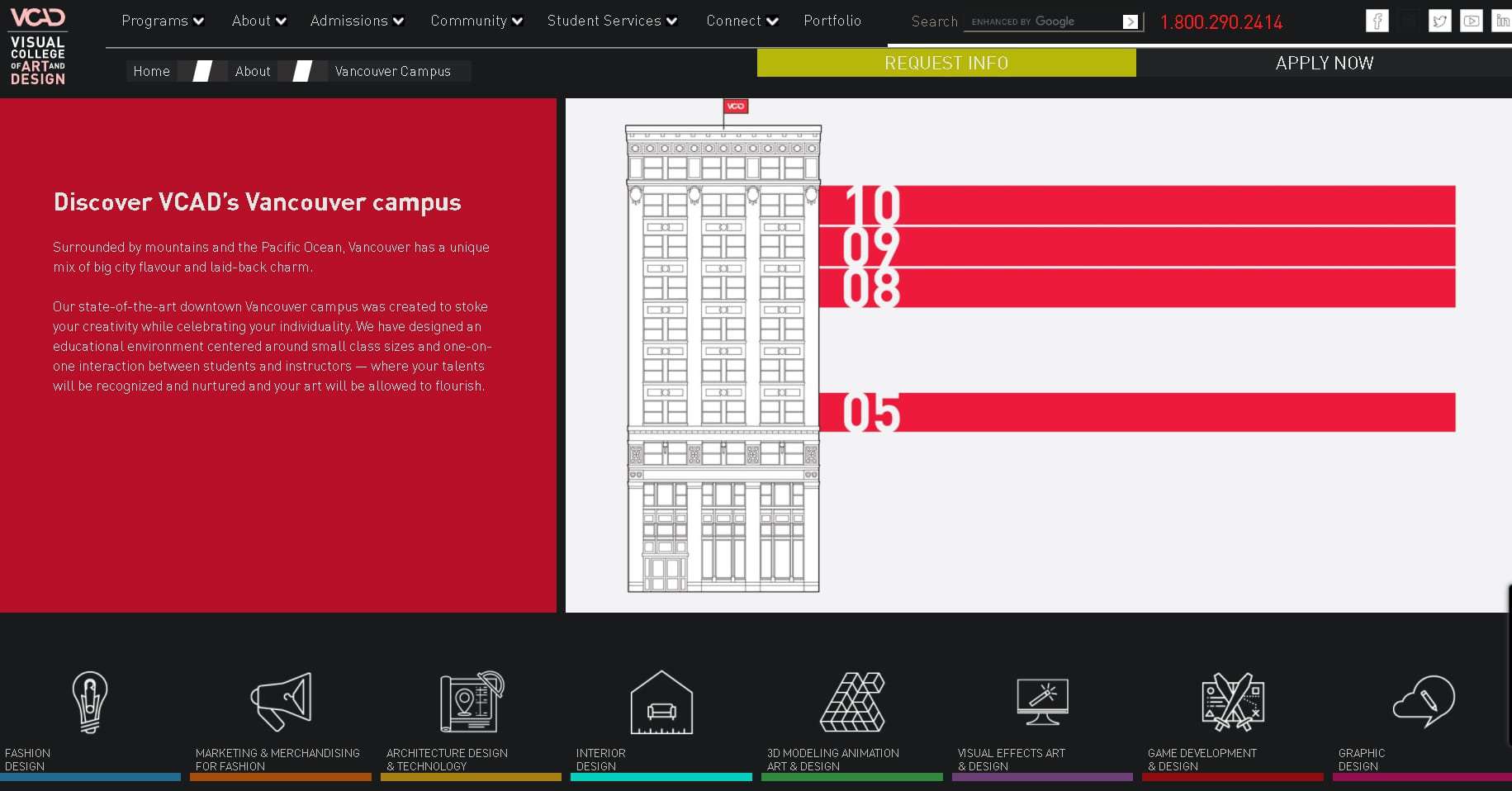Select the Marketing & Merchandising megaphone icon
The height and width of the screenshot is (791, 1512).
click(282, 702)
